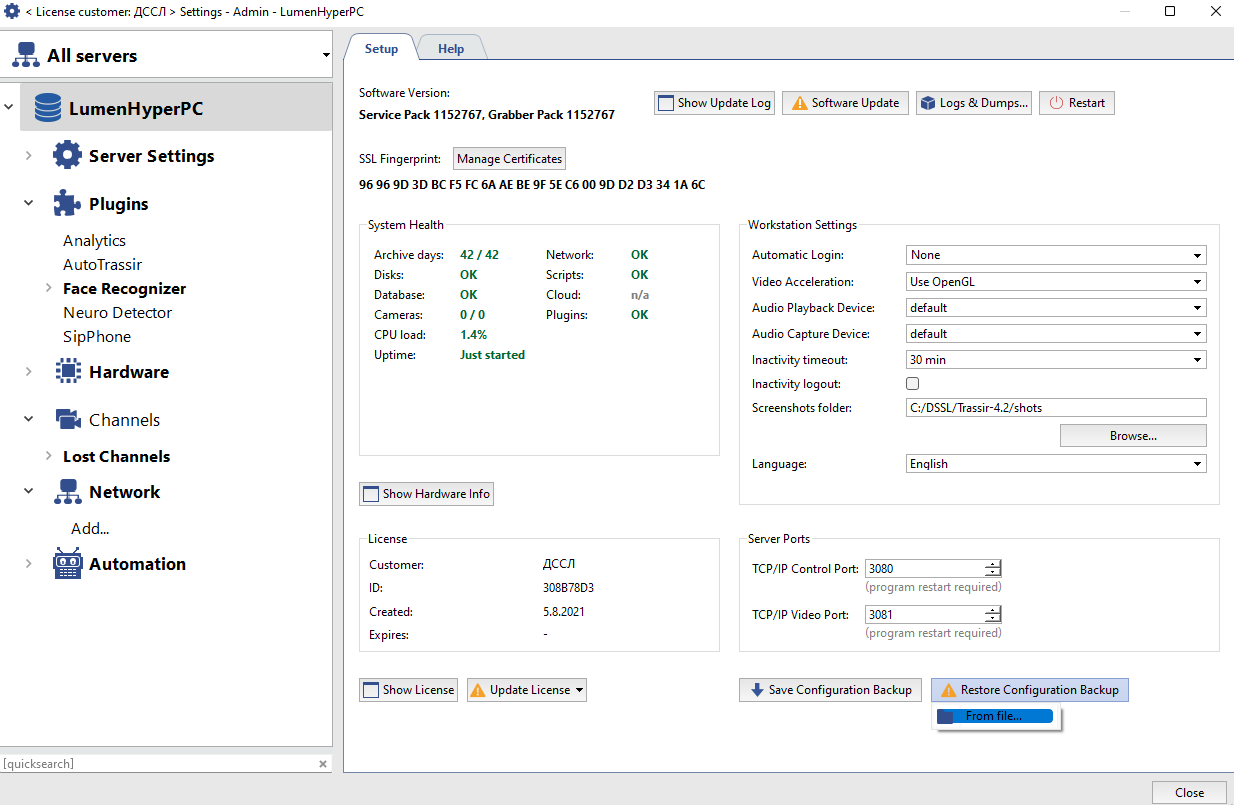
Task: Click the Browse... button
Action: (1133, 436)
